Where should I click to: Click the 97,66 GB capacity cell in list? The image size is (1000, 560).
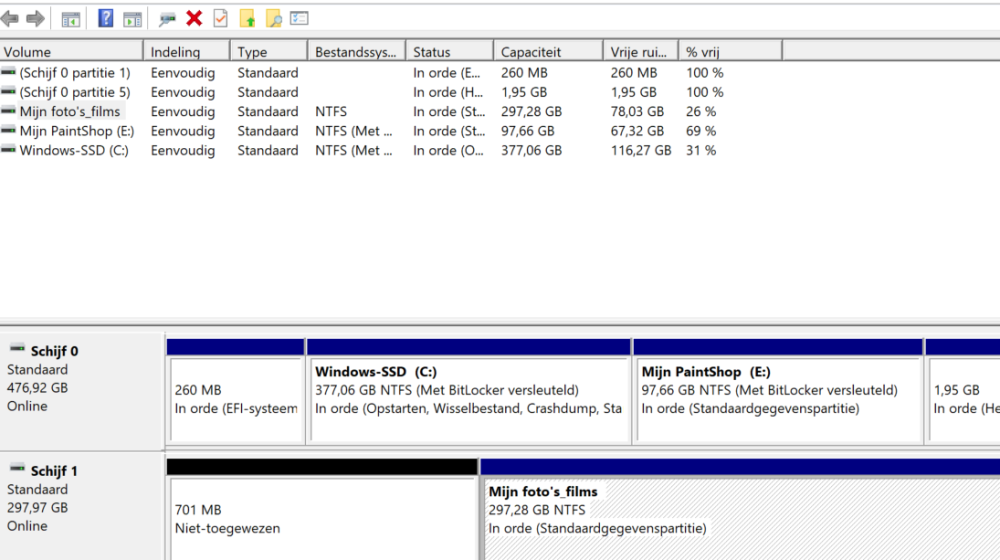527,131
